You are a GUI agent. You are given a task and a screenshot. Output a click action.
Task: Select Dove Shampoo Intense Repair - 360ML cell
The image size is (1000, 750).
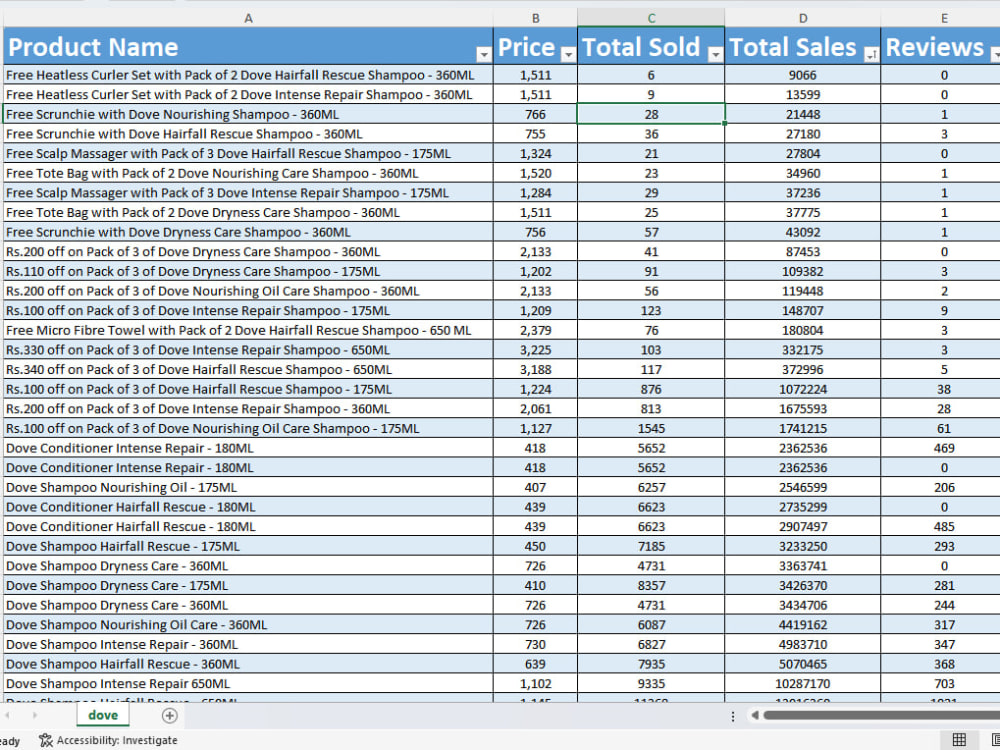click(x=248, y=644)
